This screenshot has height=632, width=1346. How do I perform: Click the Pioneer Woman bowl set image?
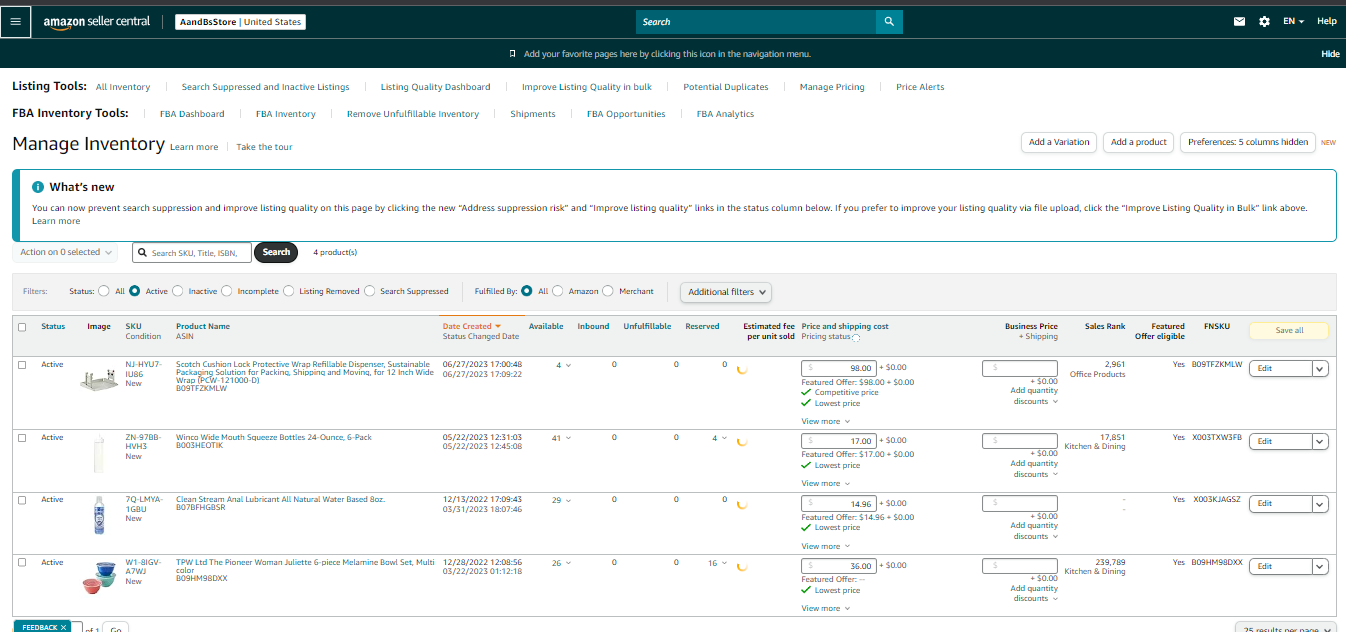(99, 578)
